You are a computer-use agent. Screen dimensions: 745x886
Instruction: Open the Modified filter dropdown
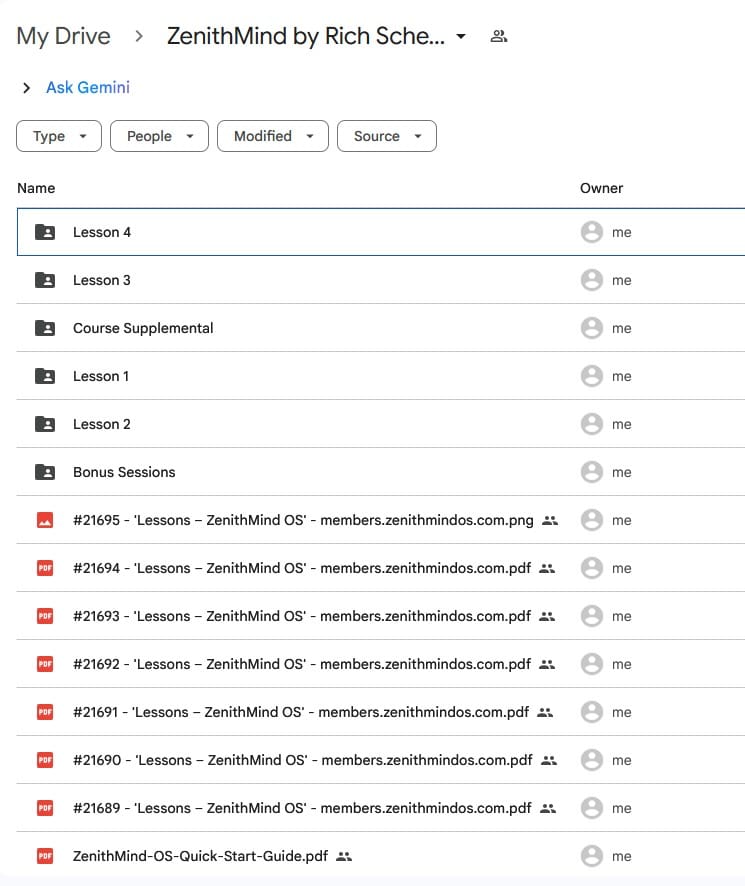pos(272,136)
